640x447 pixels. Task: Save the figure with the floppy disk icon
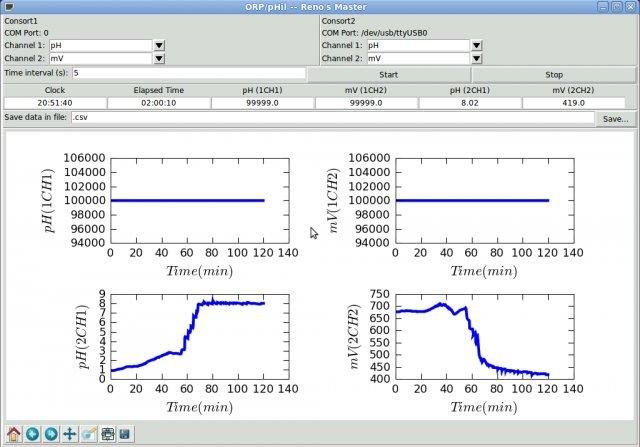point(126,434)
